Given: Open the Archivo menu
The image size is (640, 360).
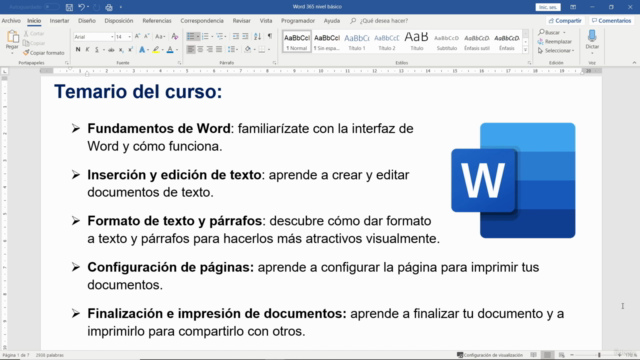Looking at the screenshot, I should (x=11, y=21).
